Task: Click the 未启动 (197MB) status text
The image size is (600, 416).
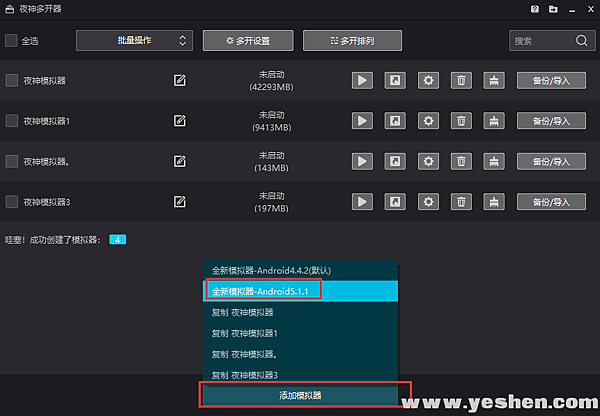Action: [x=271, y=202]
